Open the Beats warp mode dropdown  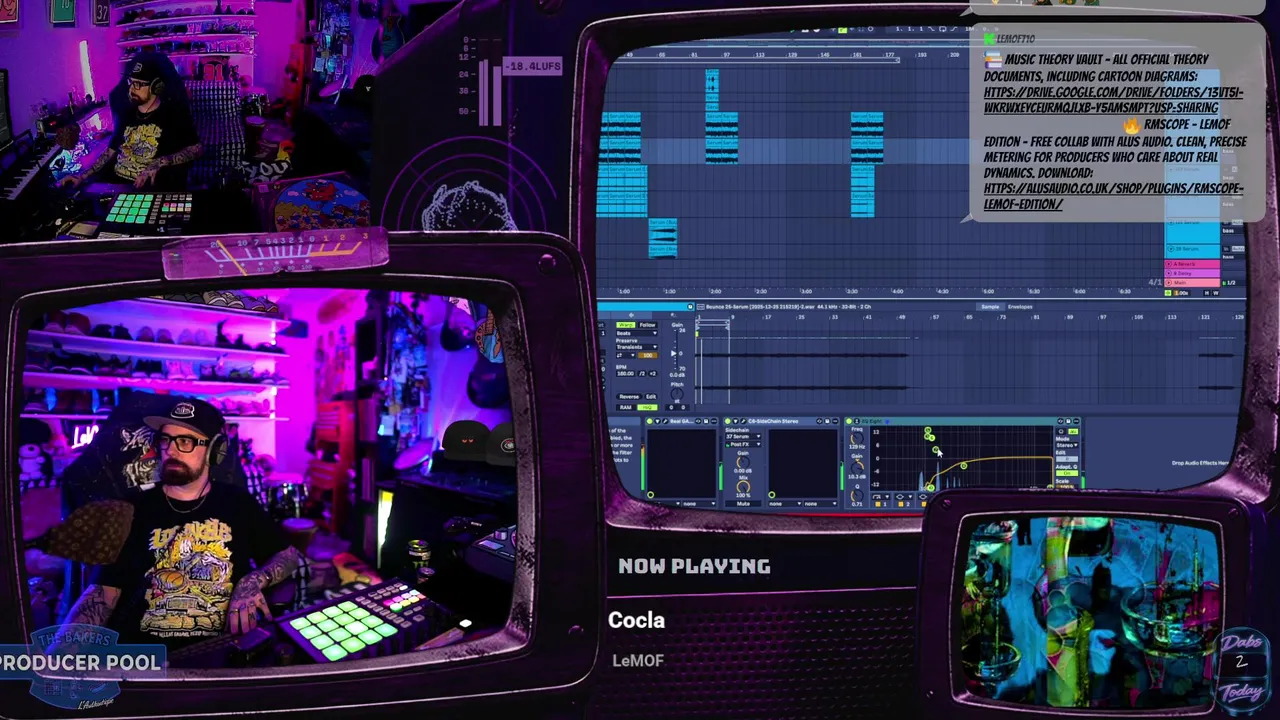(637, 333)
